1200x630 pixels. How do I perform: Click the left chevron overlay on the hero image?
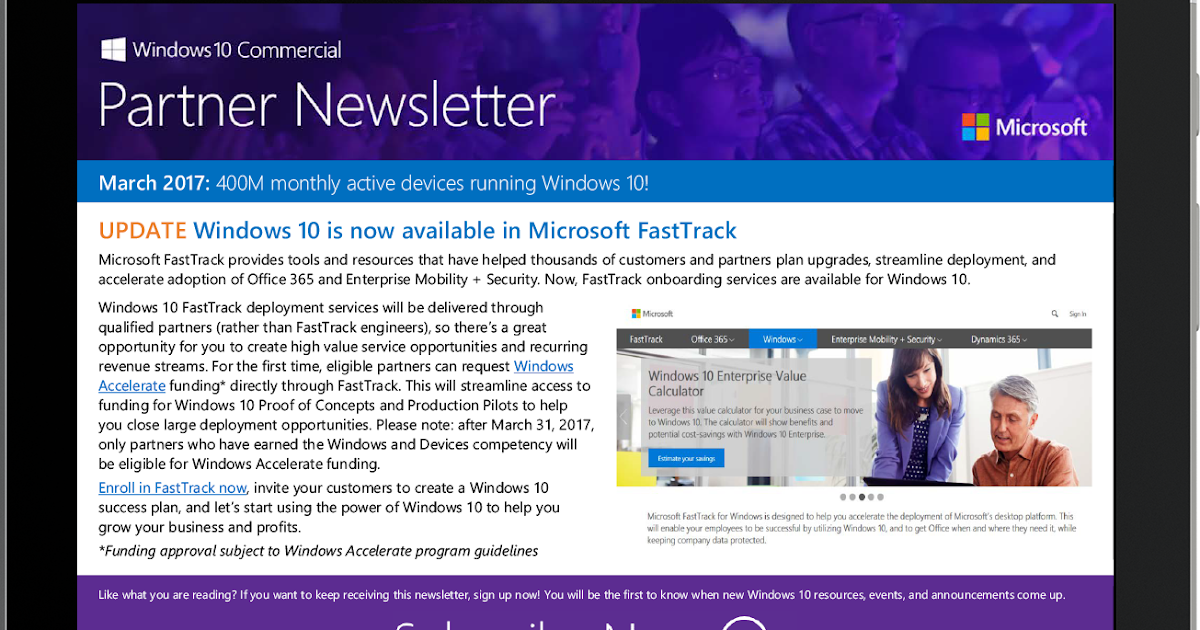pyautogui.click(x=623, y=415)
